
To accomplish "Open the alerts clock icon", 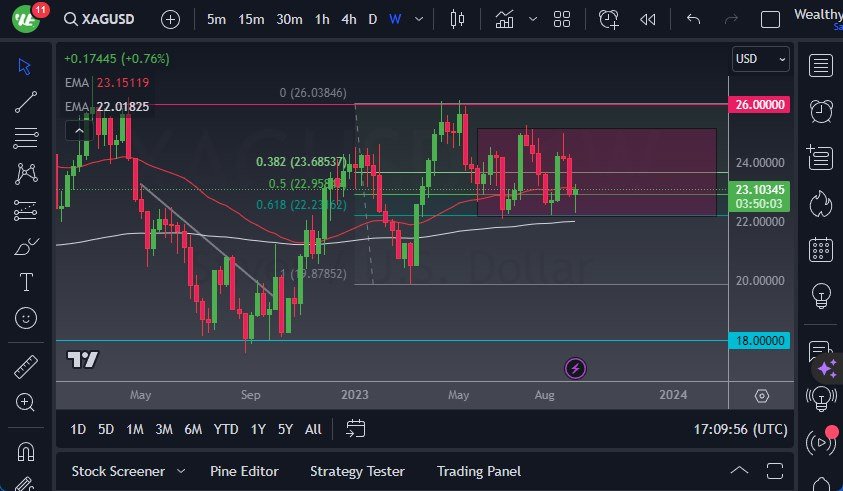I will 821,111.
